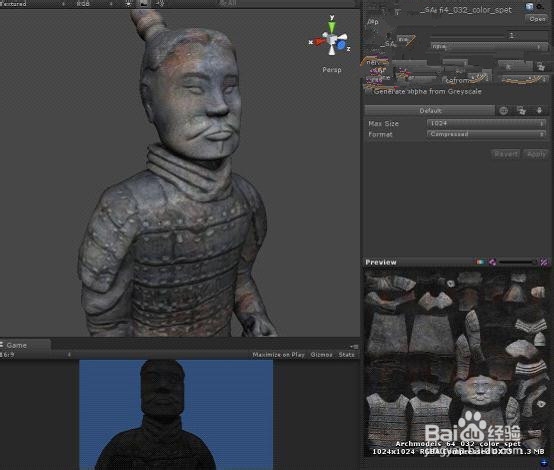Toggle scene lighting sun icon

pos(129,4)
